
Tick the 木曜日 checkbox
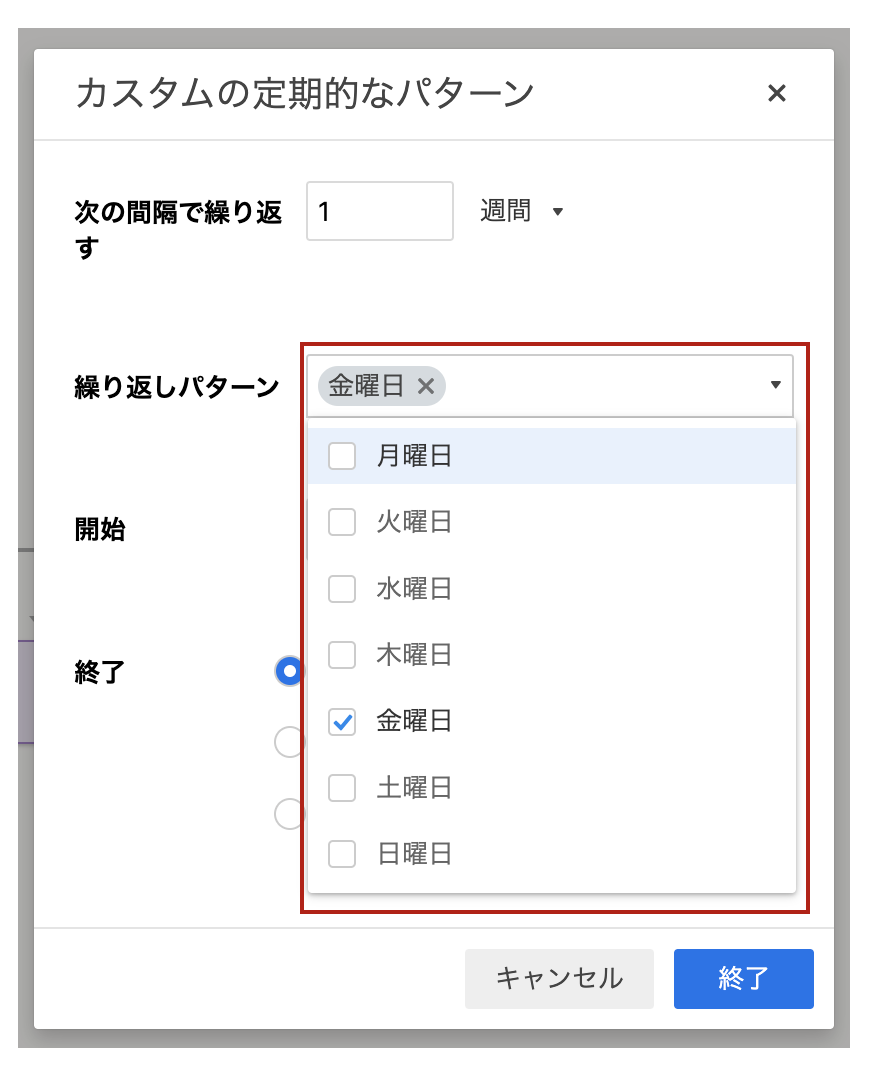click(x=342, y=655)
